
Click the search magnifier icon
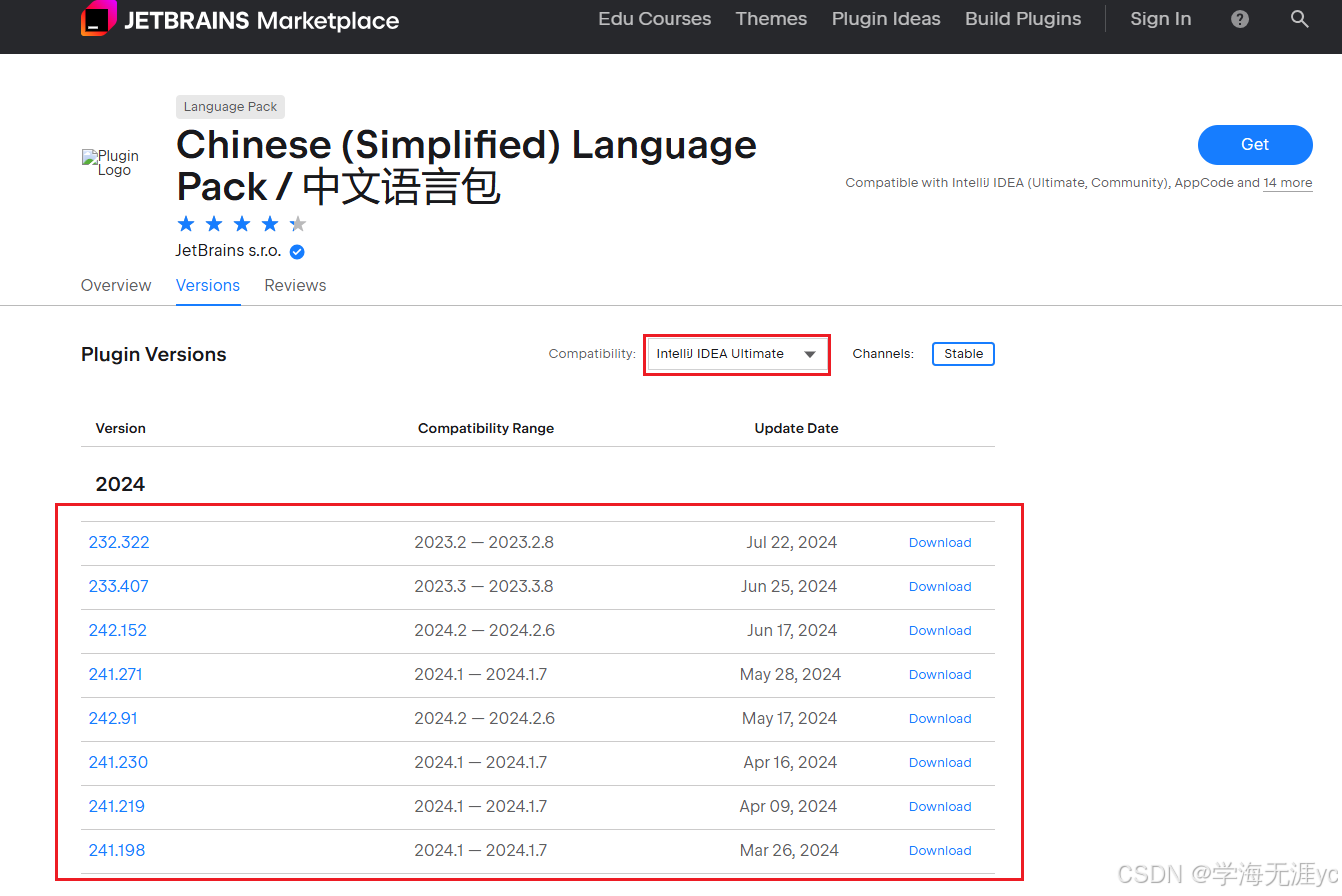click(1300, 19)
